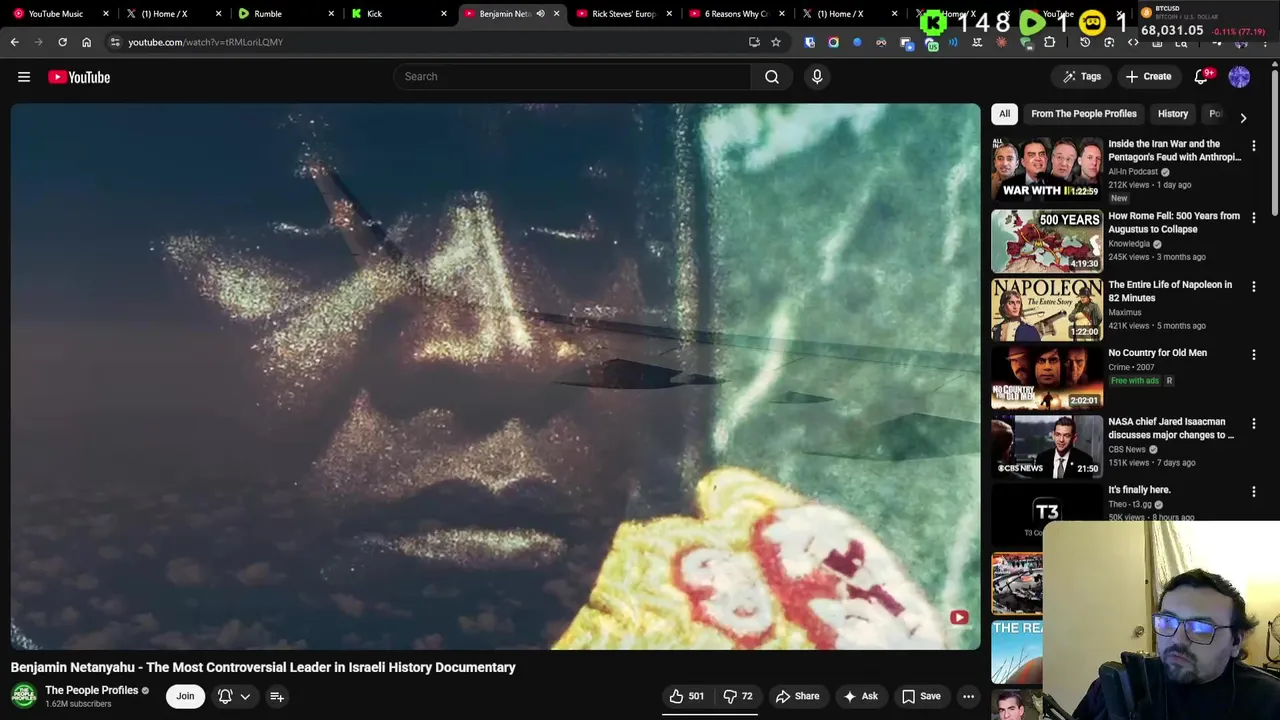Click the search magnifier button
Viewport: 1280px width, 720px height.
pos(772,77)
